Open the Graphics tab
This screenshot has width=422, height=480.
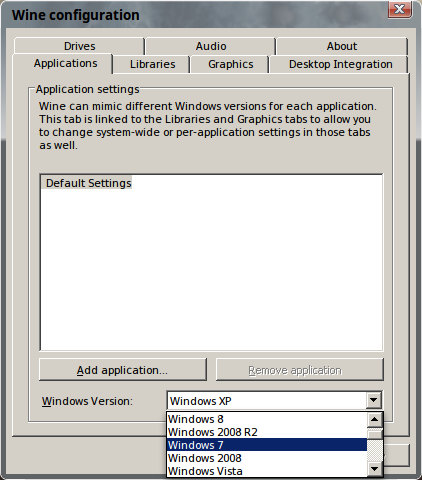point(230,64)
